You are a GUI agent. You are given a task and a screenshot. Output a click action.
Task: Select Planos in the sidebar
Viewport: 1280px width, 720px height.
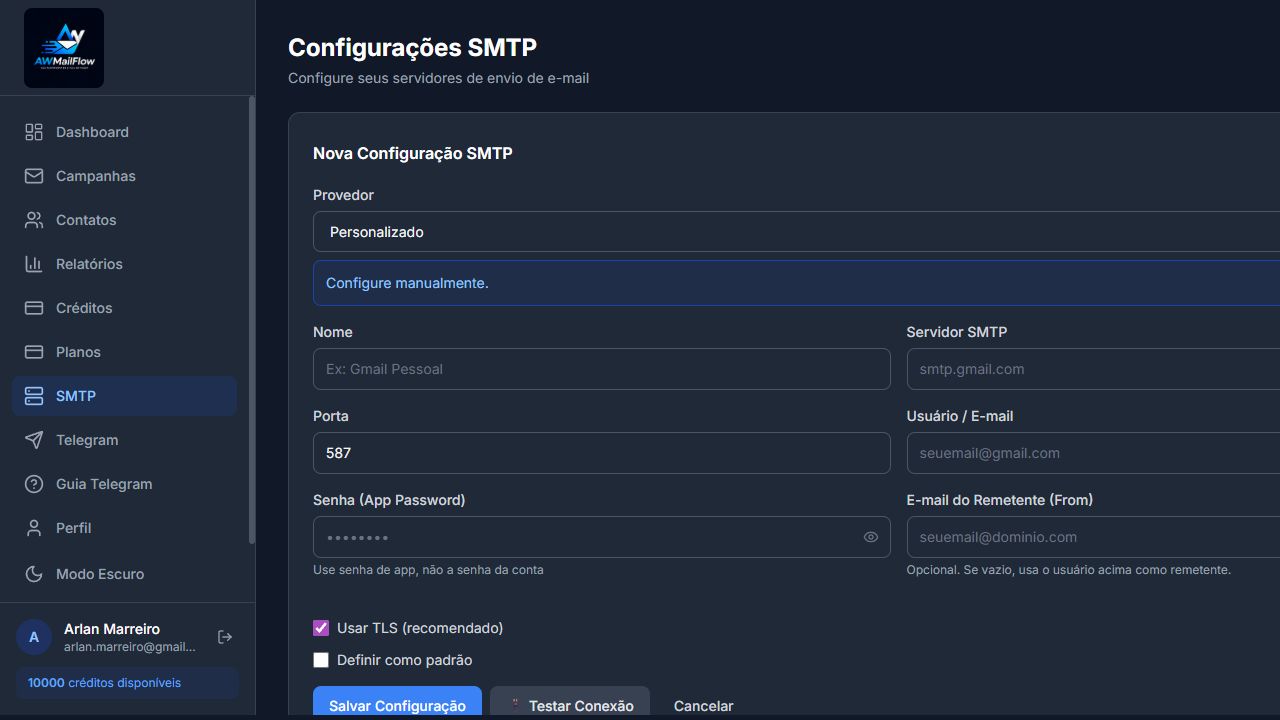click(x=124, y=352)
